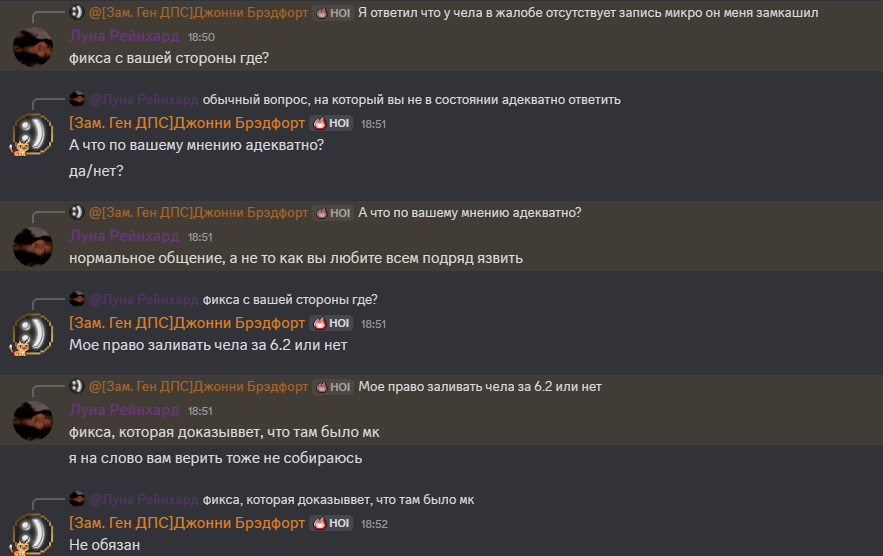Click the @Луна Рейнхард mention in the last reply preview
The width and height of the screenshot is (883, 556).
click(x=143, y=499)
